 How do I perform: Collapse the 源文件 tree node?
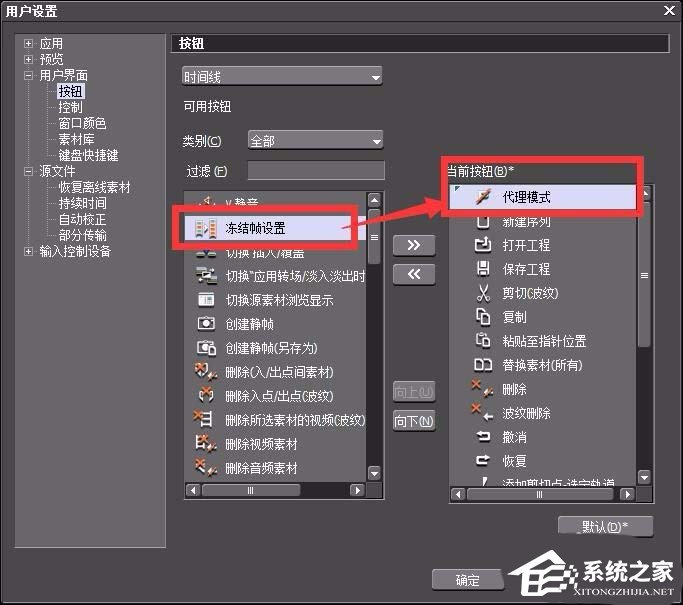(x=28, y=171)
